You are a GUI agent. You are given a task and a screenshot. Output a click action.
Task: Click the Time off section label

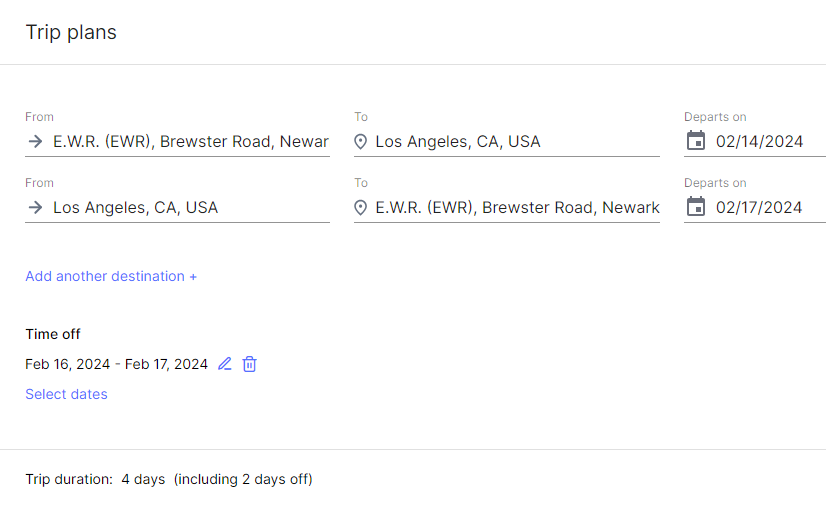tap(53, 334)
